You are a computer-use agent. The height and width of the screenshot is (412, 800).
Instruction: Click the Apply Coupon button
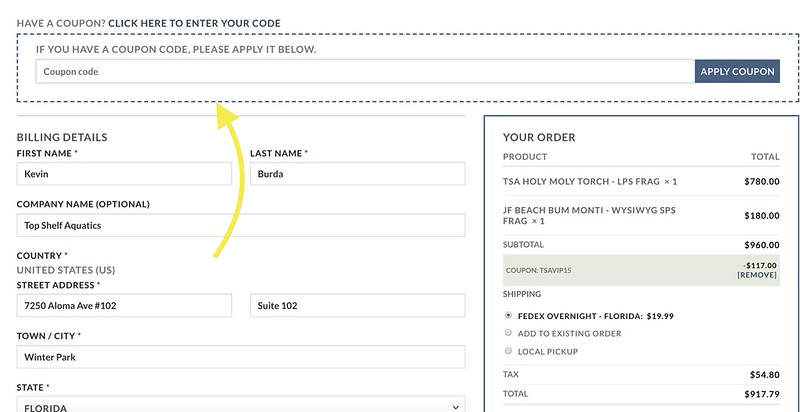click(x=737, y=71)
